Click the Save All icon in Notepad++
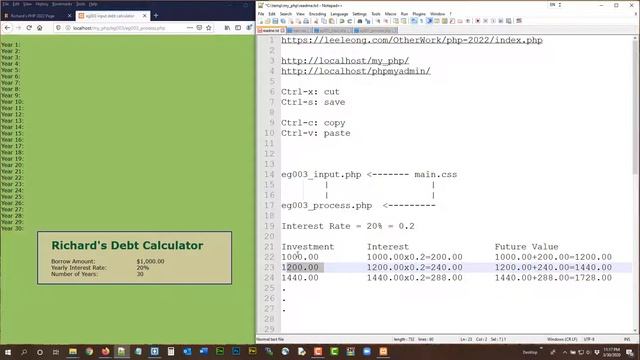This screenshot has width=640, height=360. point(283,21)
